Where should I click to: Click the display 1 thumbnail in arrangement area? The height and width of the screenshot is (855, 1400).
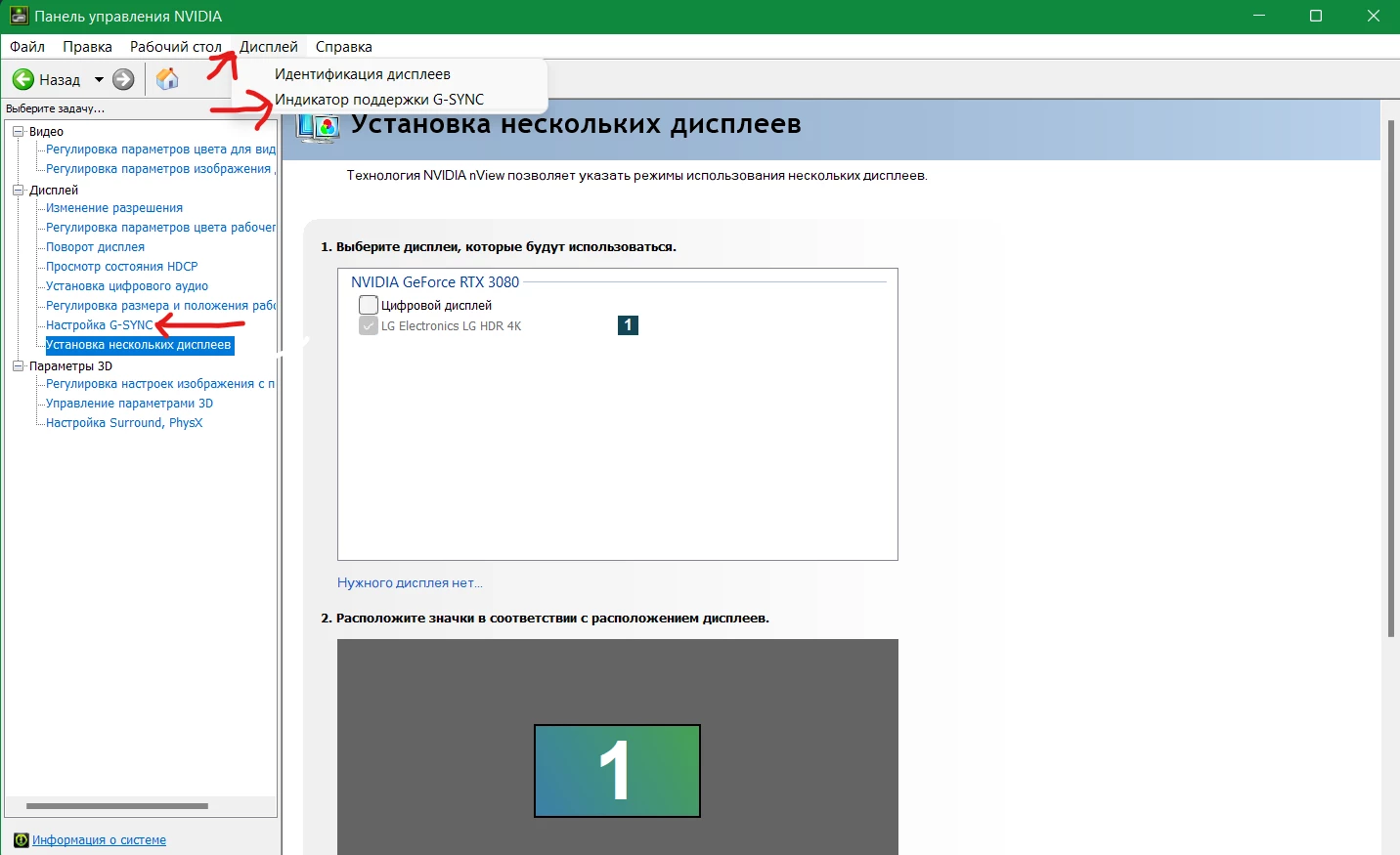617,771
